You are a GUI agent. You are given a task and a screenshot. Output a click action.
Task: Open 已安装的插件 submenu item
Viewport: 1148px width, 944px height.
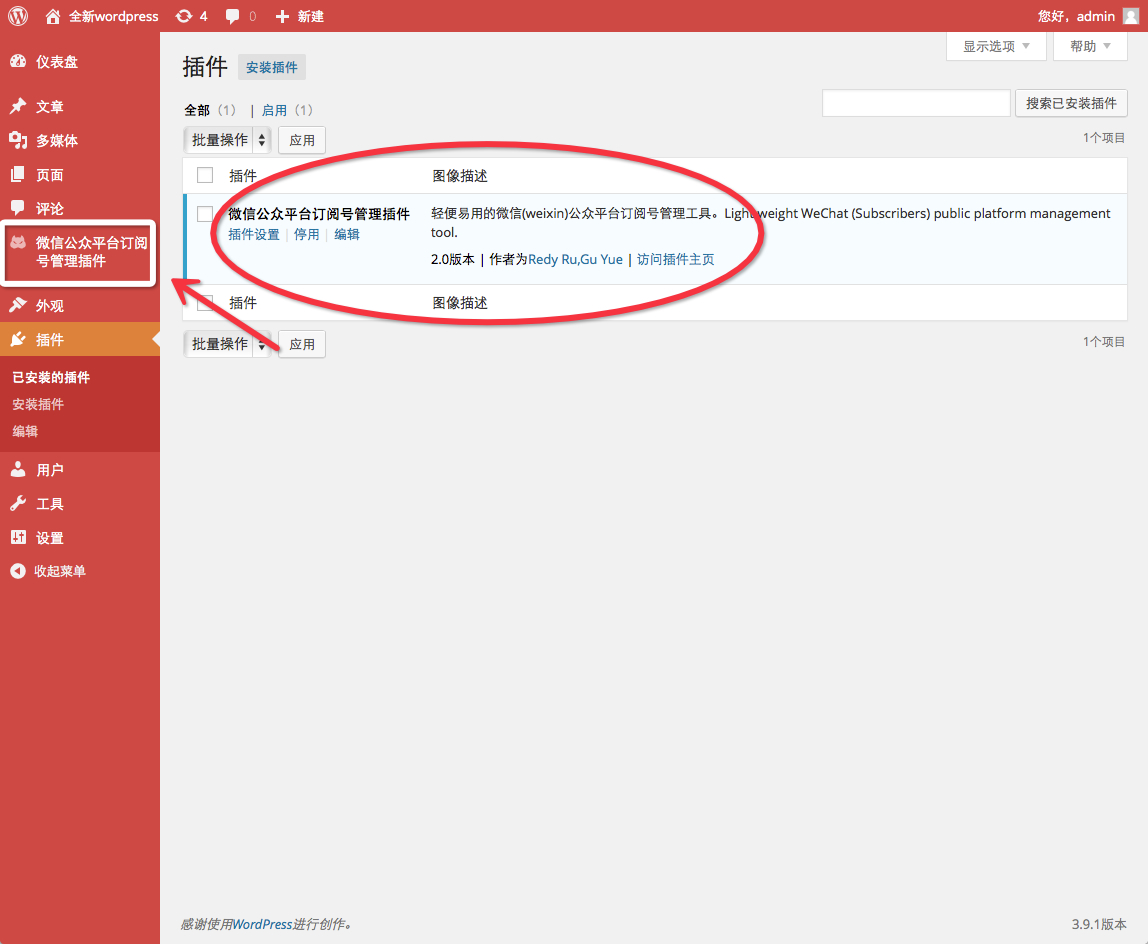click(51, 377)
